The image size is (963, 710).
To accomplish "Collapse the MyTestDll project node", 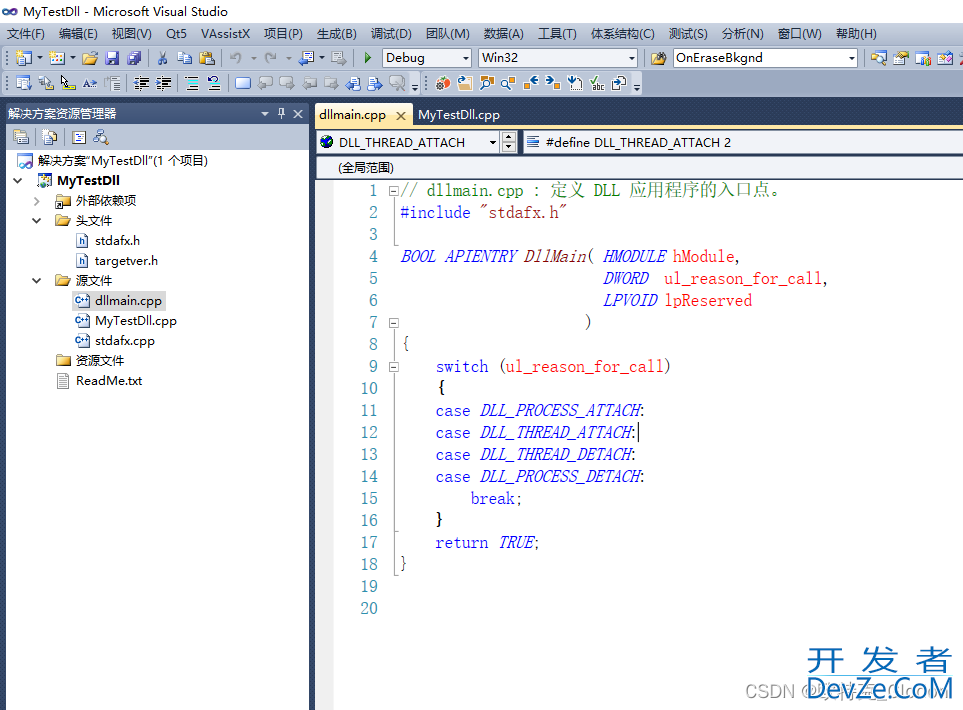I will pyautogui.click(x=18, y=181).
